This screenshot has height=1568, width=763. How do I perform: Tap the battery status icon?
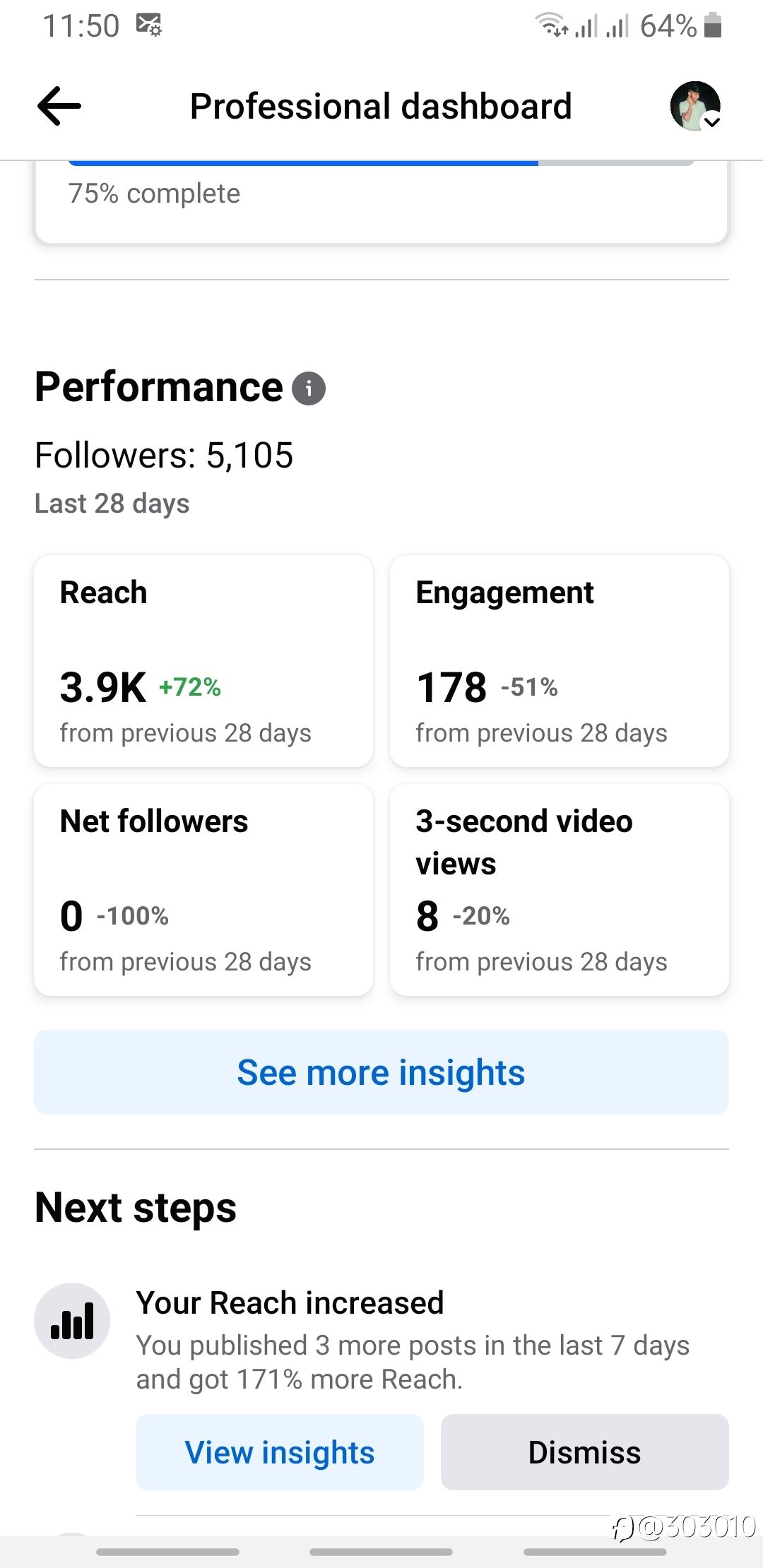(714, 25)
